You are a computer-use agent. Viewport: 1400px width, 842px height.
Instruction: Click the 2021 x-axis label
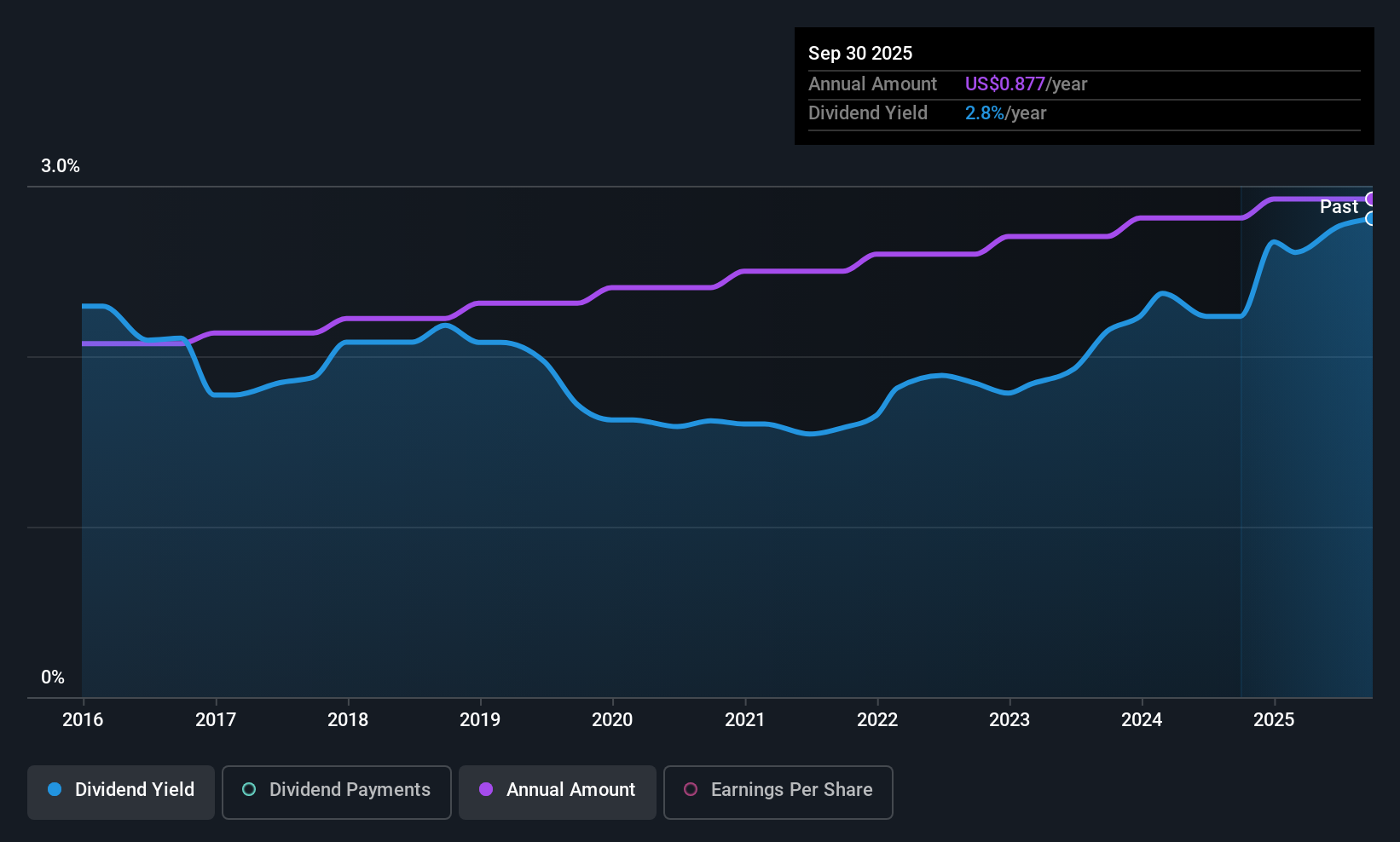(x=745, y=719)
